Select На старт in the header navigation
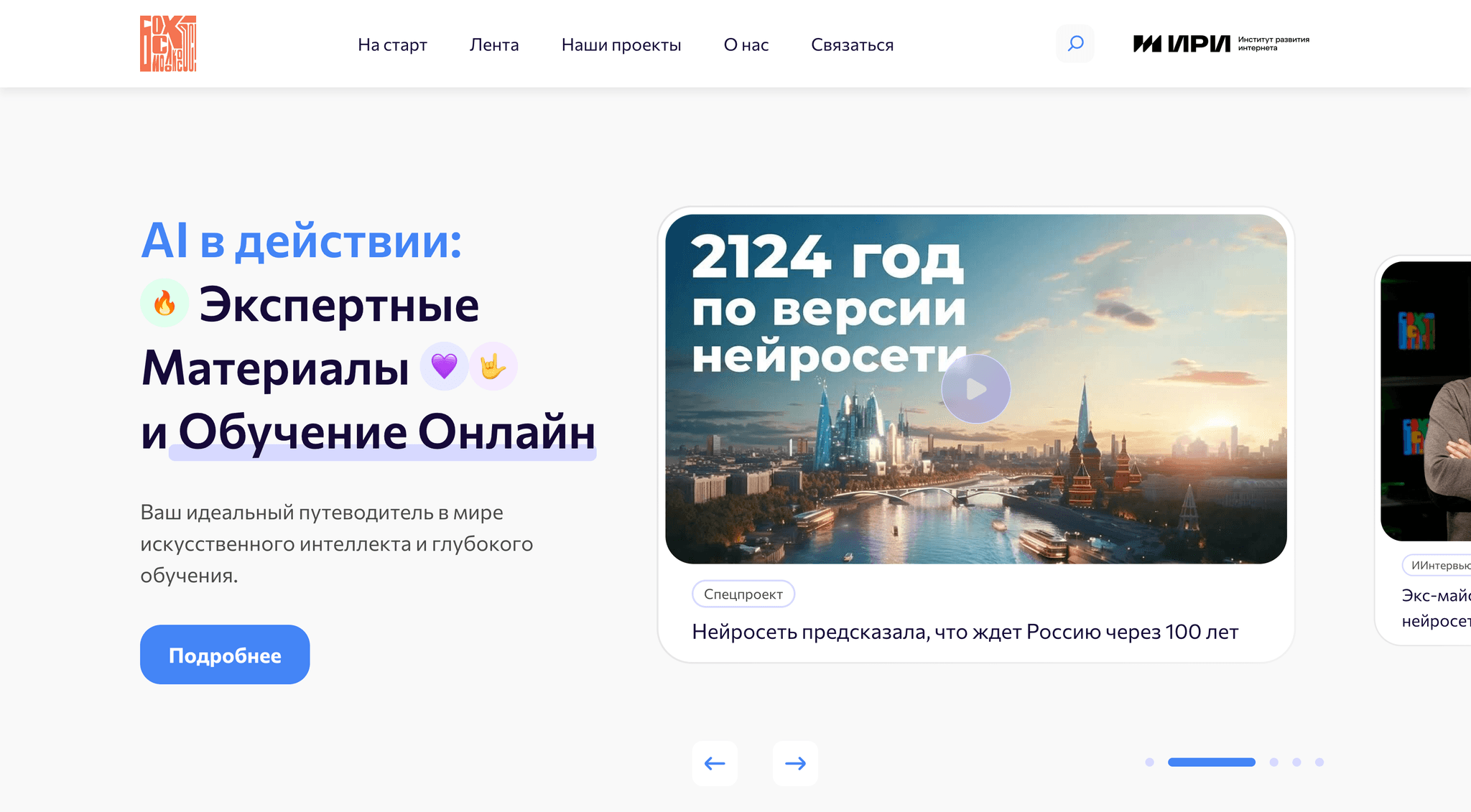This screenshot has height=812, width=1471. (x=393, y=45)
